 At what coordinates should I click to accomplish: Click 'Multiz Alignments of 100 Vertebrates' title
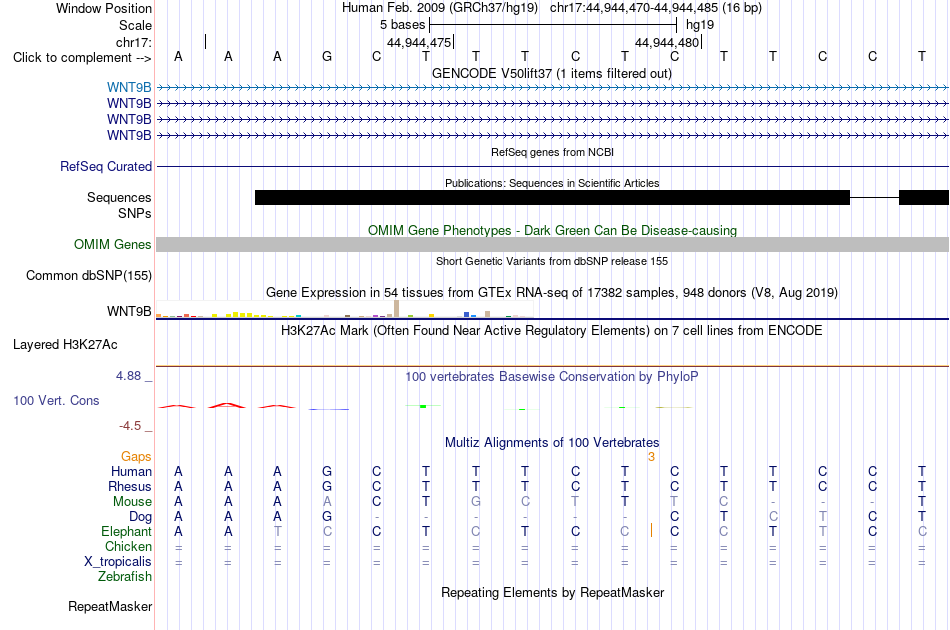552,443
